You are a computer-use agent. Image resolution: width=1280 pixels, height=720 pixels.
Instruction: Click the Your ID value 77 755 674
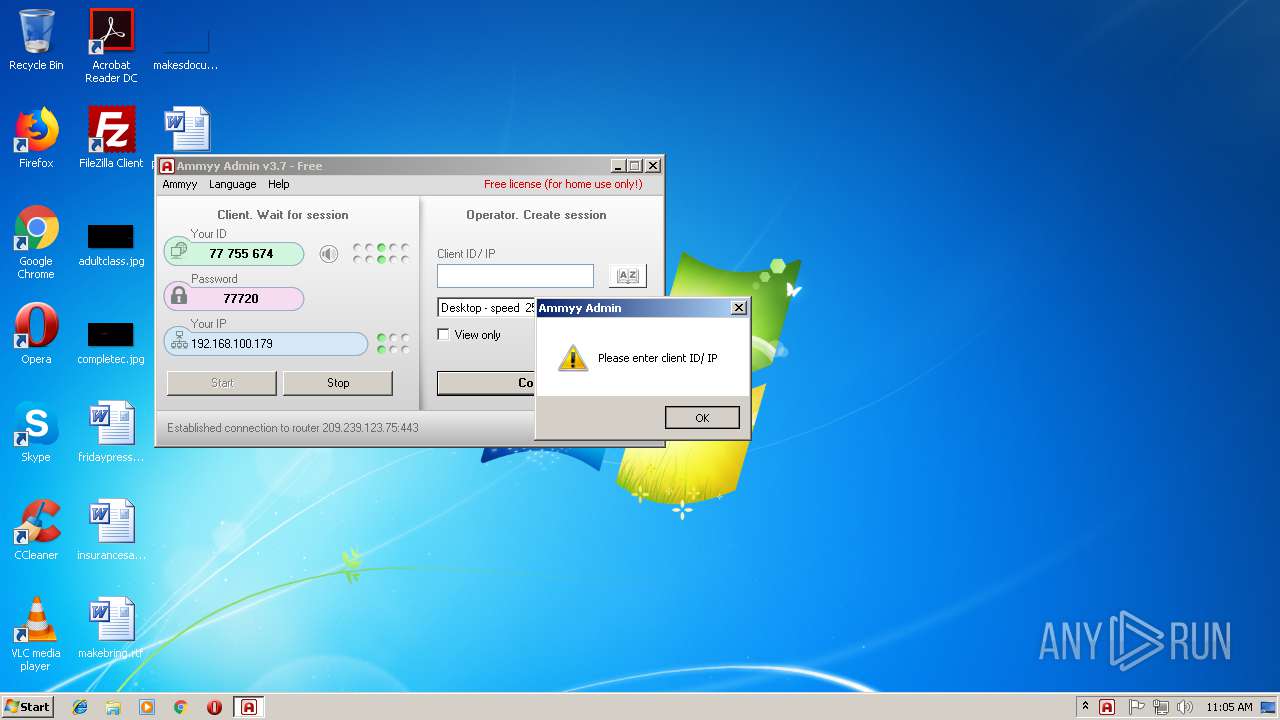pos(241,254)
